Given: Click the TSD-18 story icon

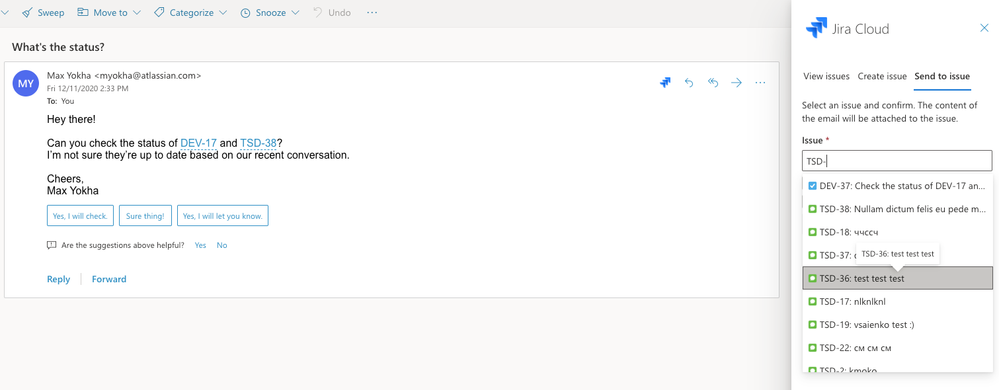Looking at the screenshot, I should click(812, 232).
